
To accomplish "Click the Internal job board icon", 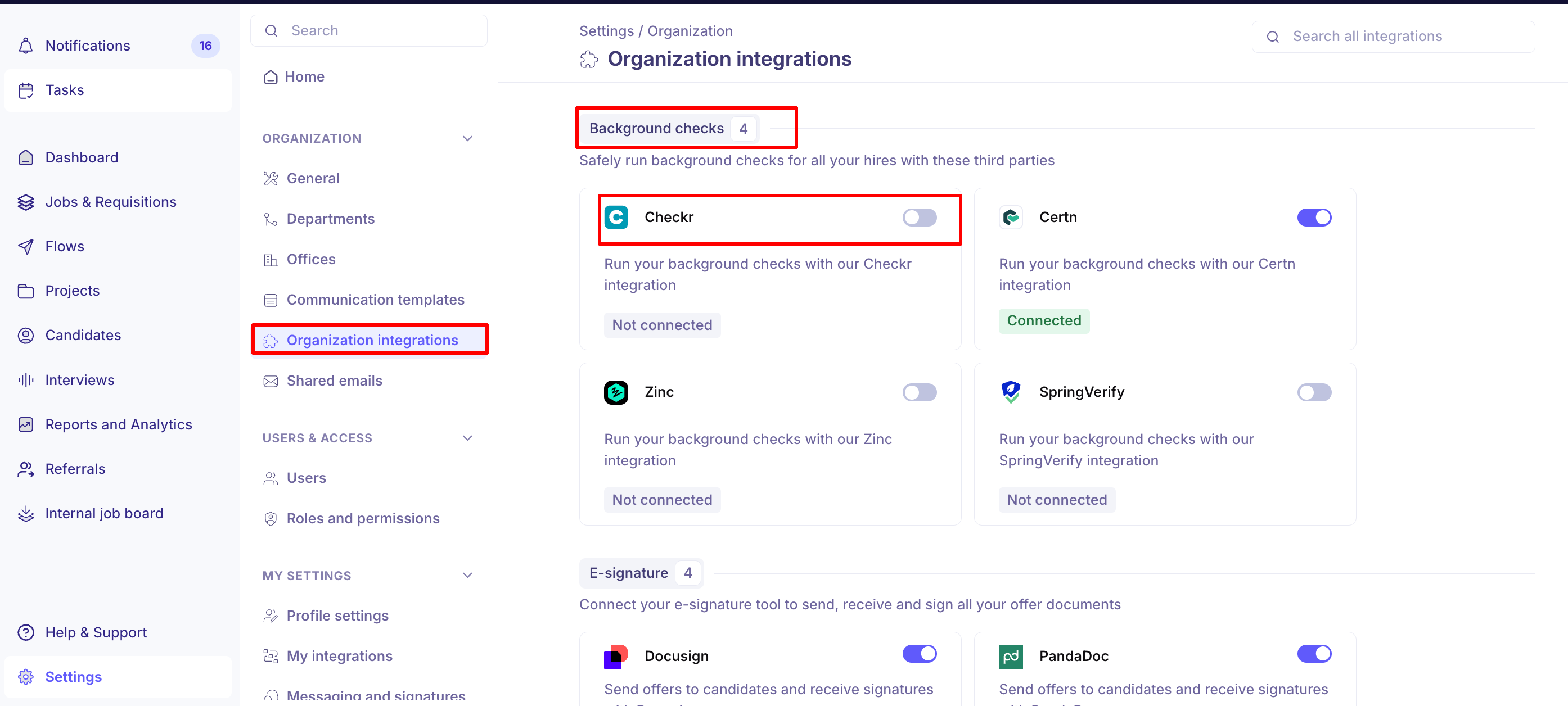I will click(25, 513).
